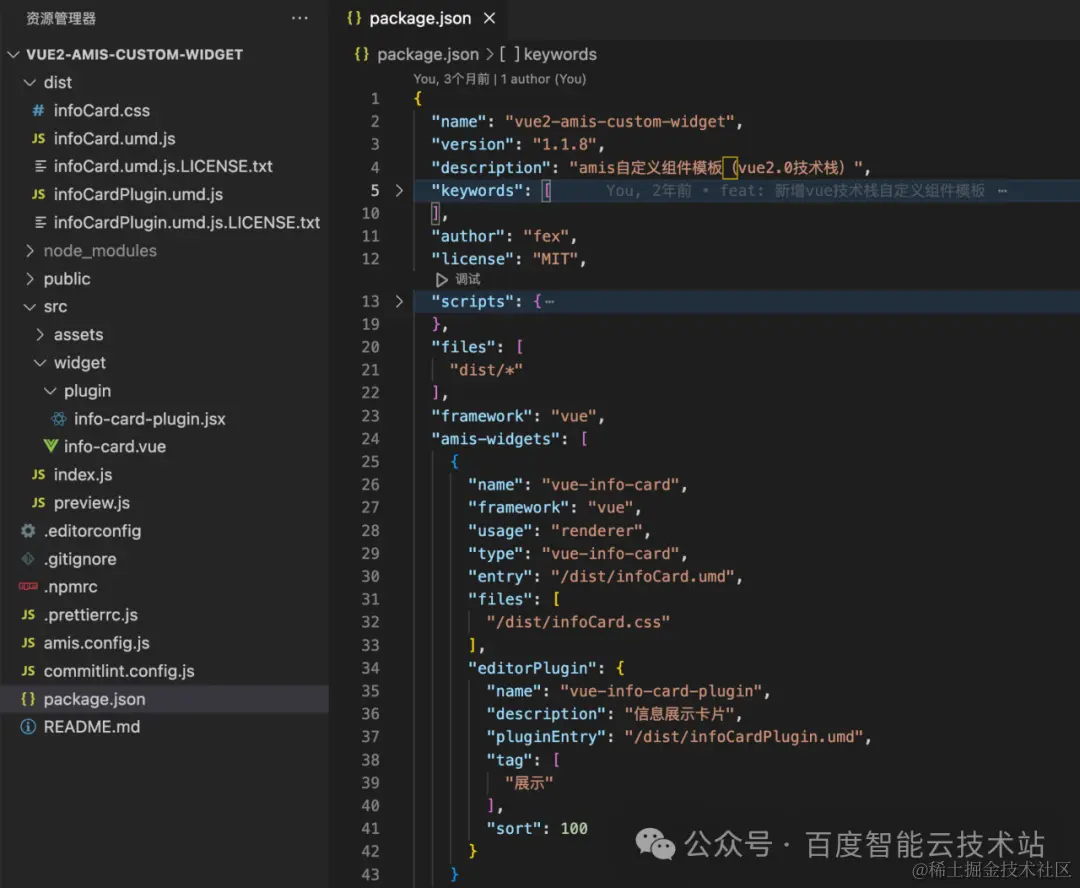Open info-card.vue file
1080x888 pixels.
click(x=115, y=446)
